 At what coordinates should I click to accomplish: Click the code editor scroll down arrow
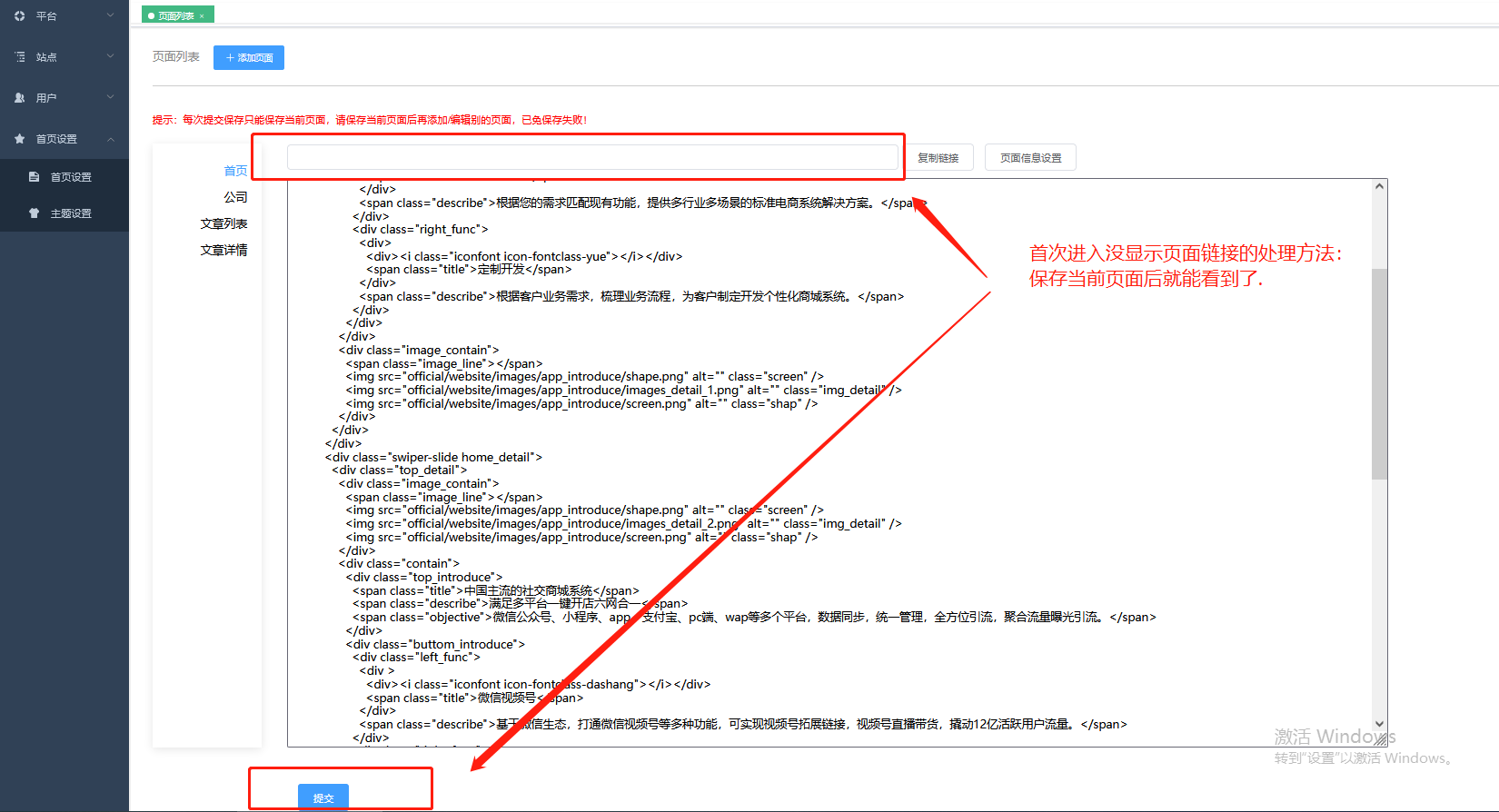click(x=1379, y=724)
